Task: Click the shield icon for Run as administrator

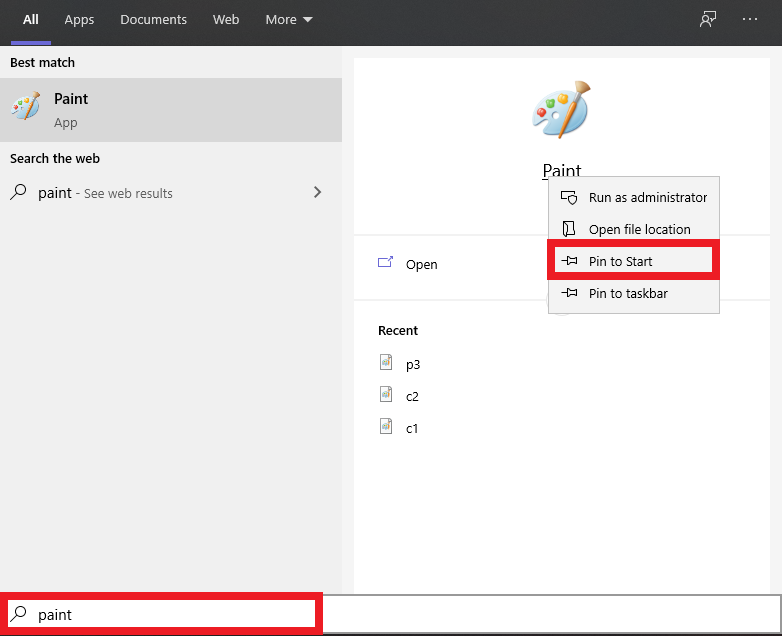Action: pos(569,198)
